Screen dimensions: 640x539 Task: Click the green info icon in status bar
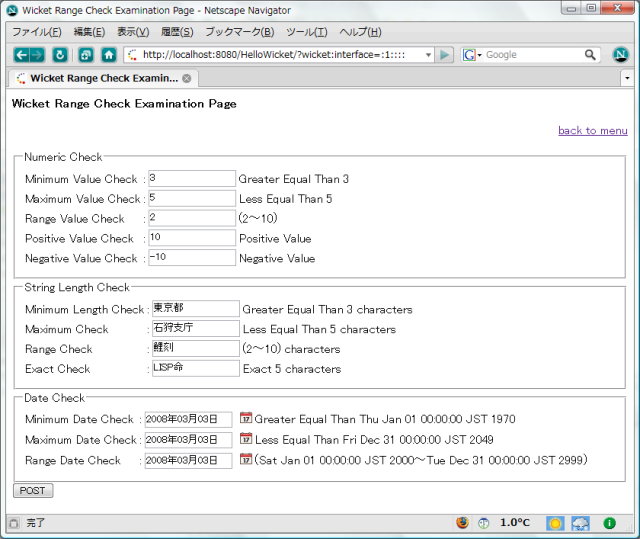coord(609,523)
